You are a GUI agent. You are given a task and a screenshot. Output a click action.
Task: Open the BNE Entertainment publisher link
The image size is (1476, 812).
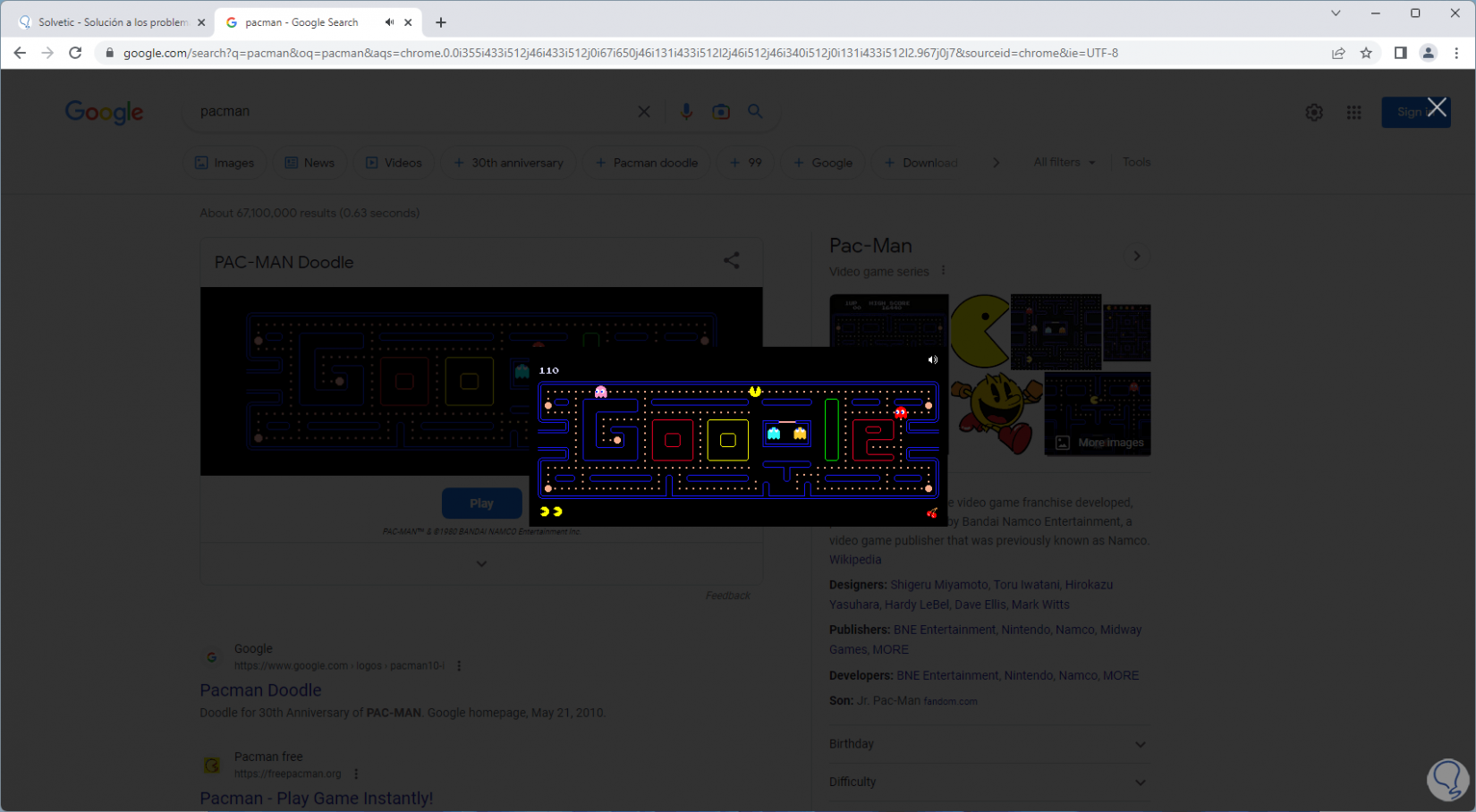tap(944, 630)
